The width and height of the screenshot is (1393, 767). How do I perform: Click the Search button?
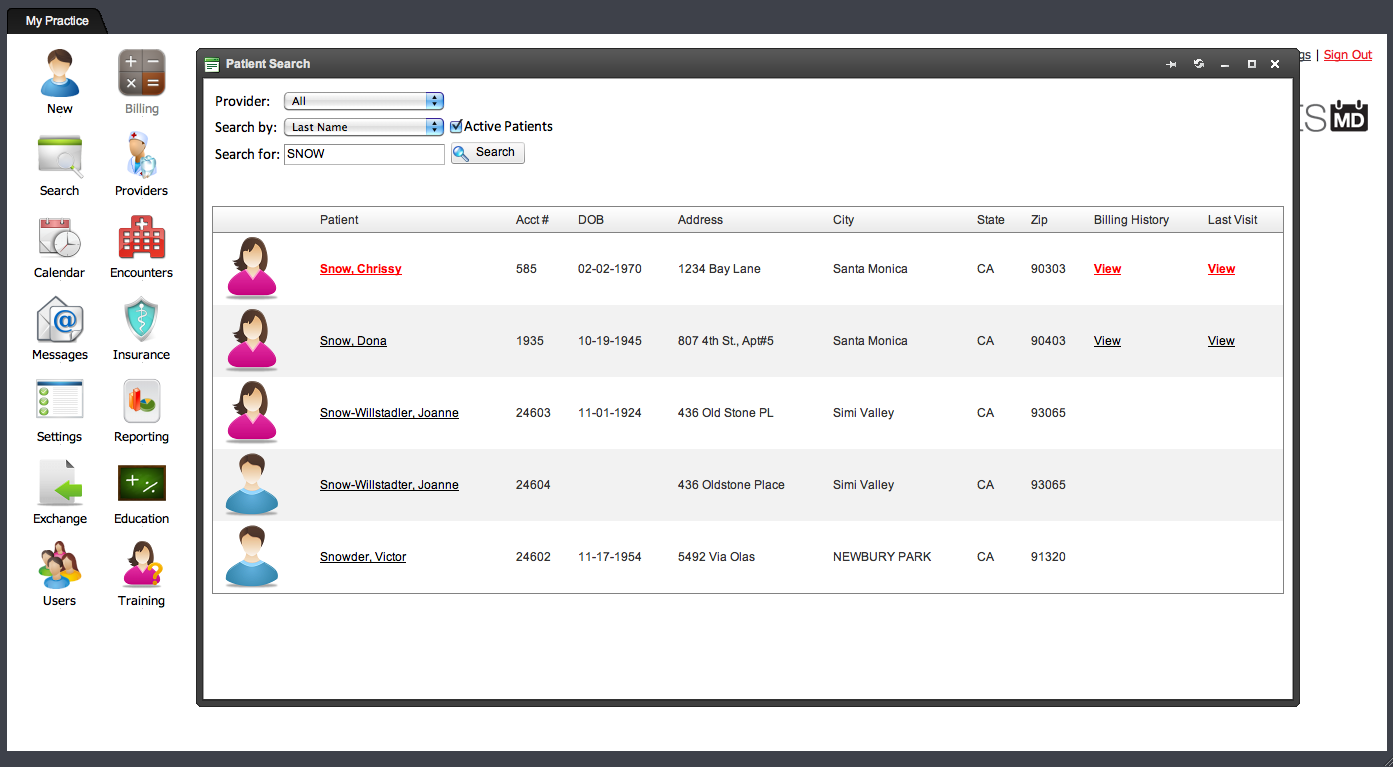tap(487, 153)
